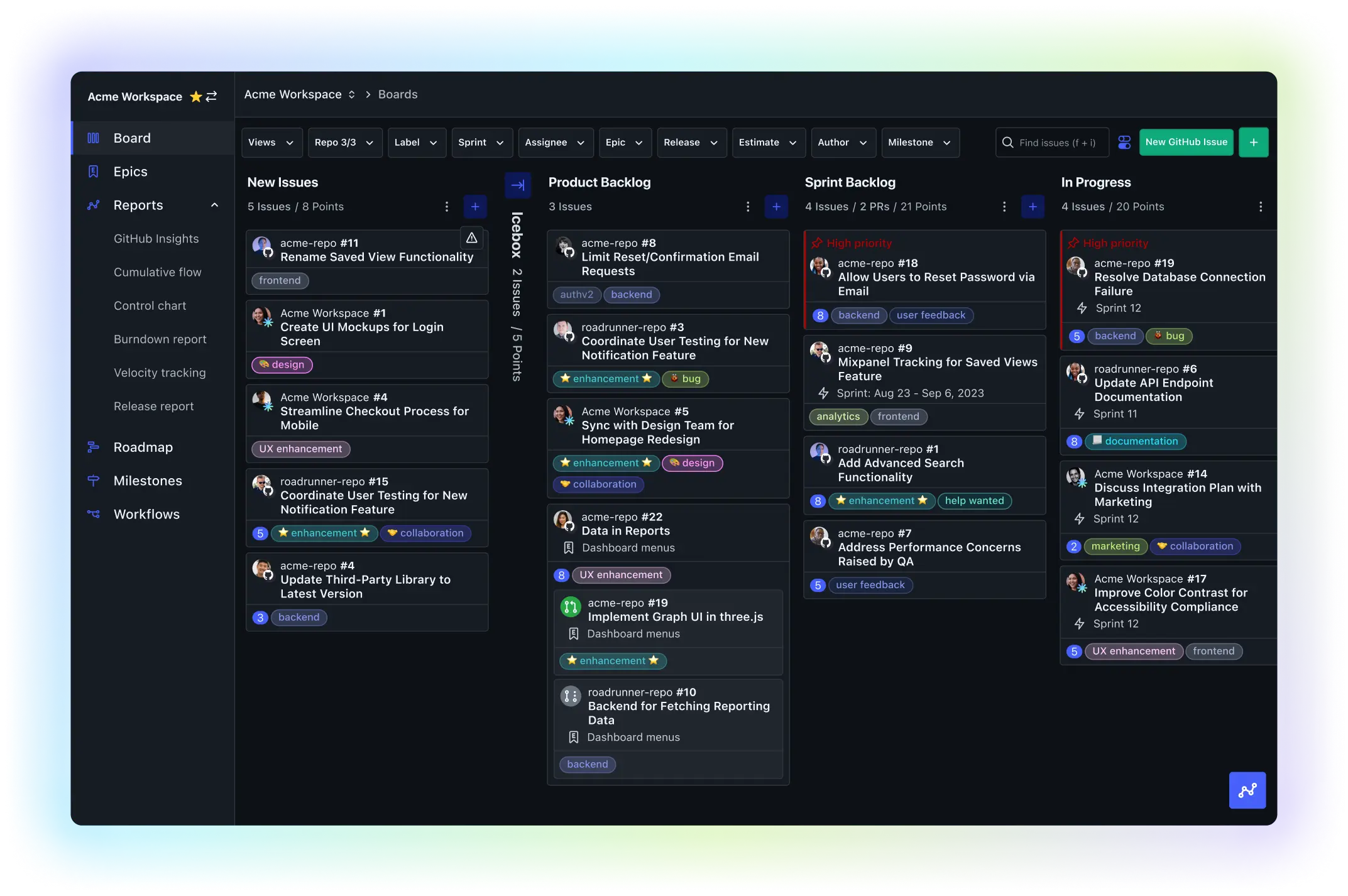Screen dimensions: 1348x896
Task: Click the graph icon button at bottom right
Action: [x=1247, y=790]
